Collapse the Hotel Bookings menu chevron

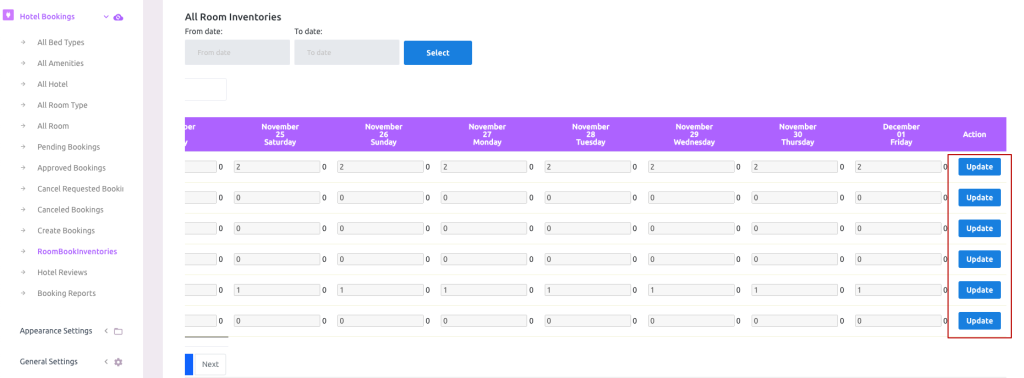tap(106, 16)
